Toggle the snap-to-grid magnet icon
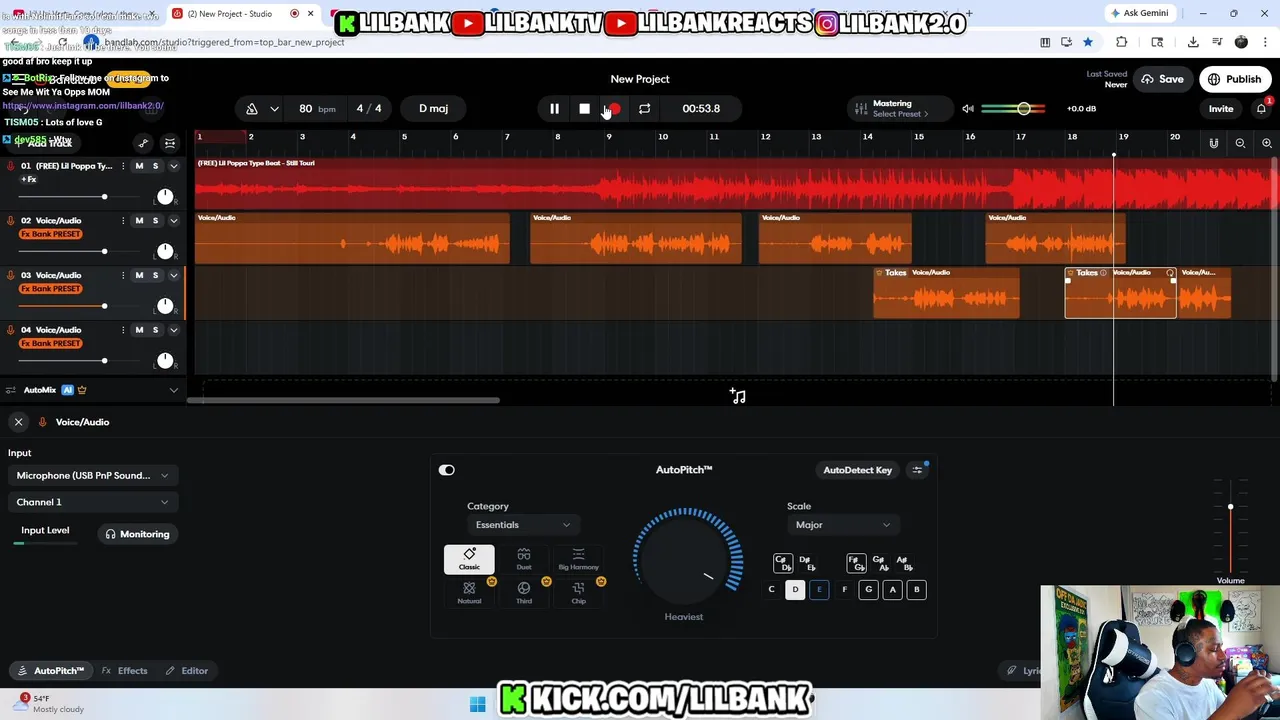This screenshot has width=1280, height=720. pyautogui.click(x=1213, y=143)
